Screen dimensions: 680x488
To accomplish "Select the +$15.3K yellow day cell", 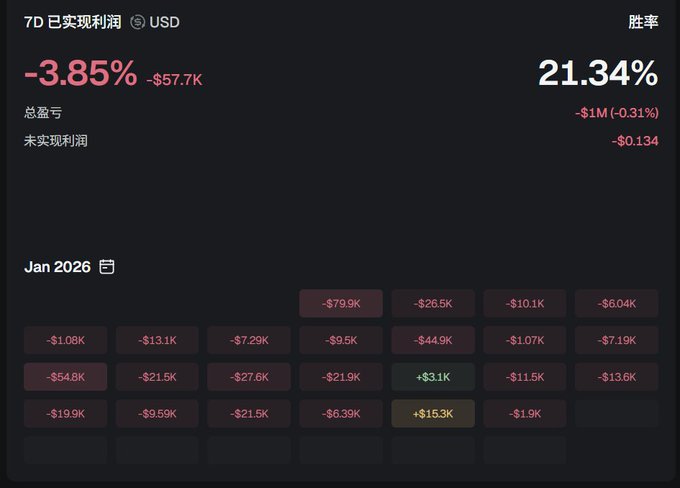I will pos(433,414).
